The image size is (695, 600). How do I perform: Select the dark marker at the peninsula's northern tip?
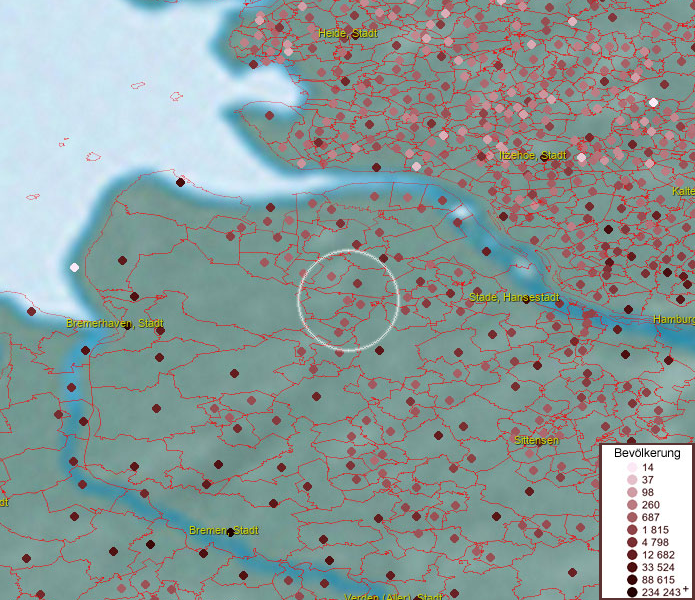[x=180, y=182]
